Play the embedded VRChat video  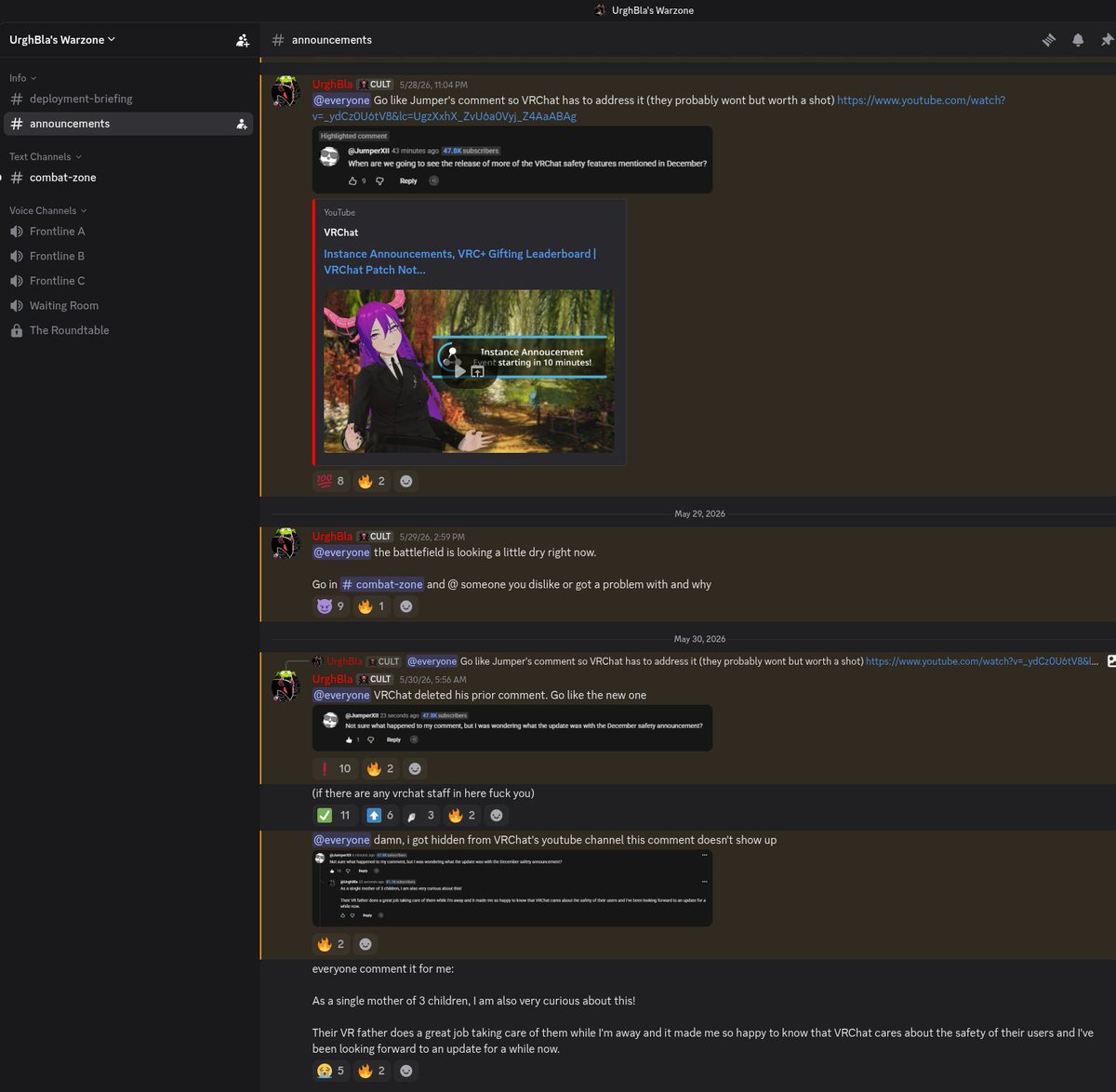point(459,371)
